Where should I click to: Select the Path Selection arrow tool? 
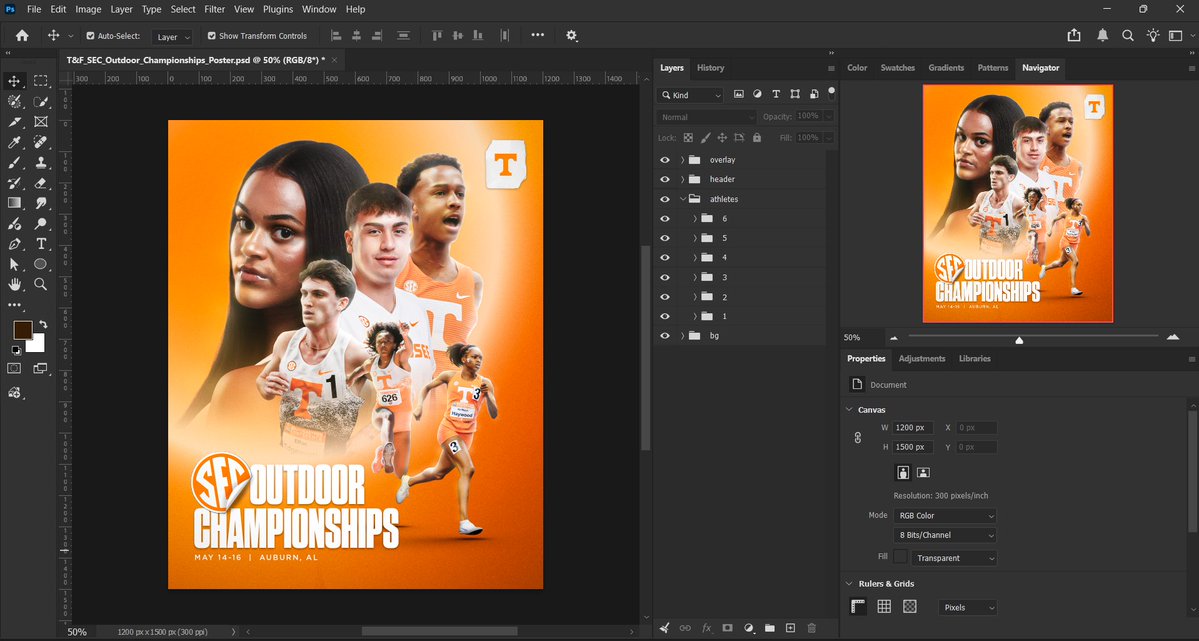15,264
